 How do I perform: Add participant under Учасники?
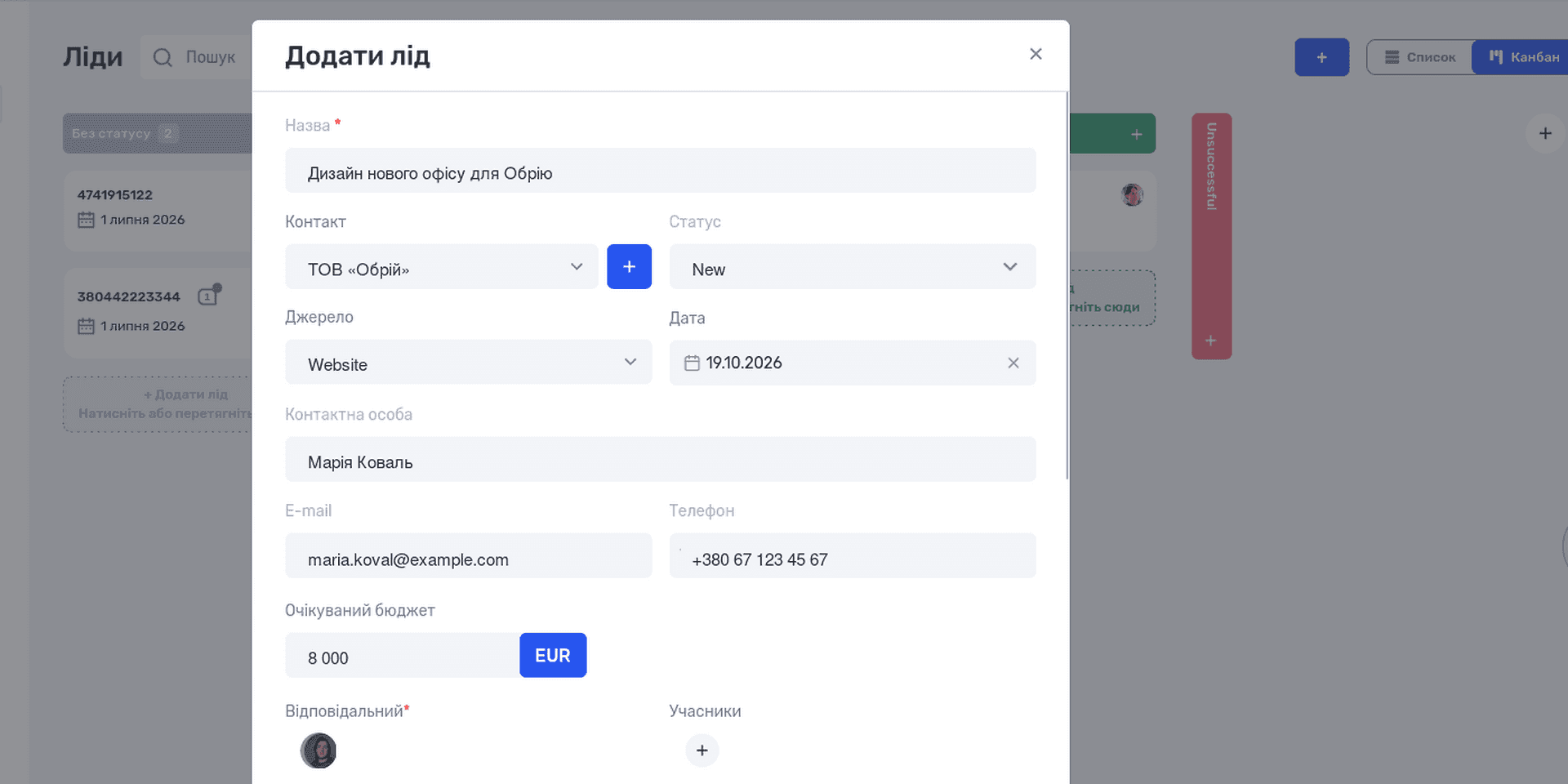702,751
